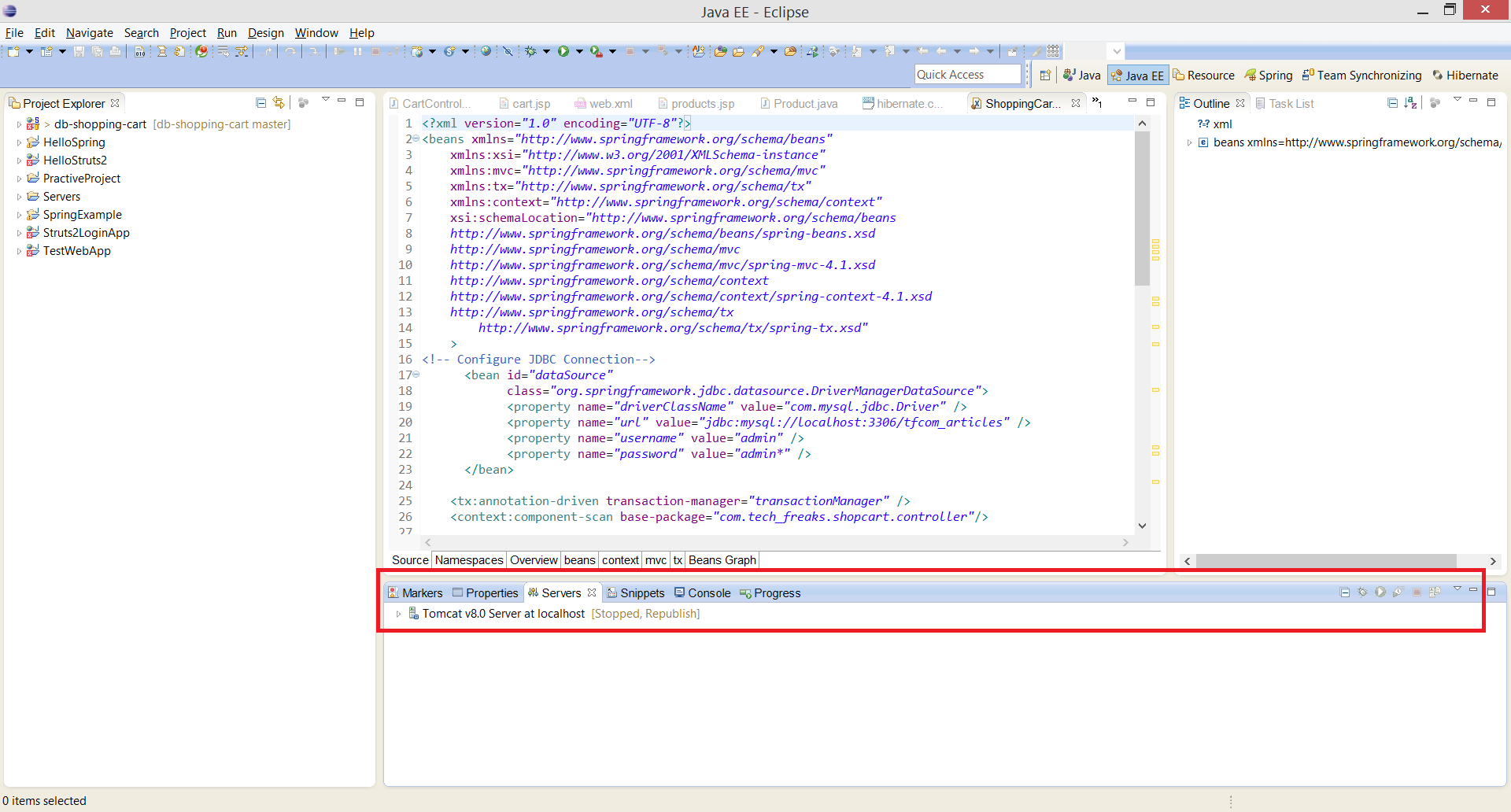Switch to the Product.java editor tab

[799, 103]
